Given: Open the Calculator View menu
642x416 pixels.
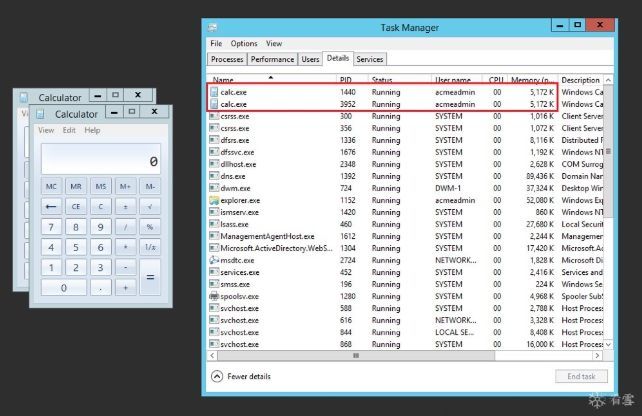Looking at the screenshot, I should [46, 130].
